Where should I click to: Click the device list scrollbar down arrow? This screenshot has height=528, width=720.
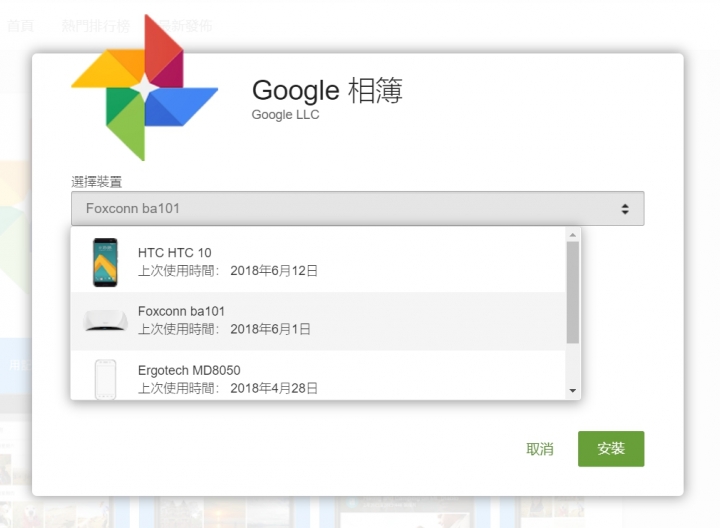click(x=573, y=391)
